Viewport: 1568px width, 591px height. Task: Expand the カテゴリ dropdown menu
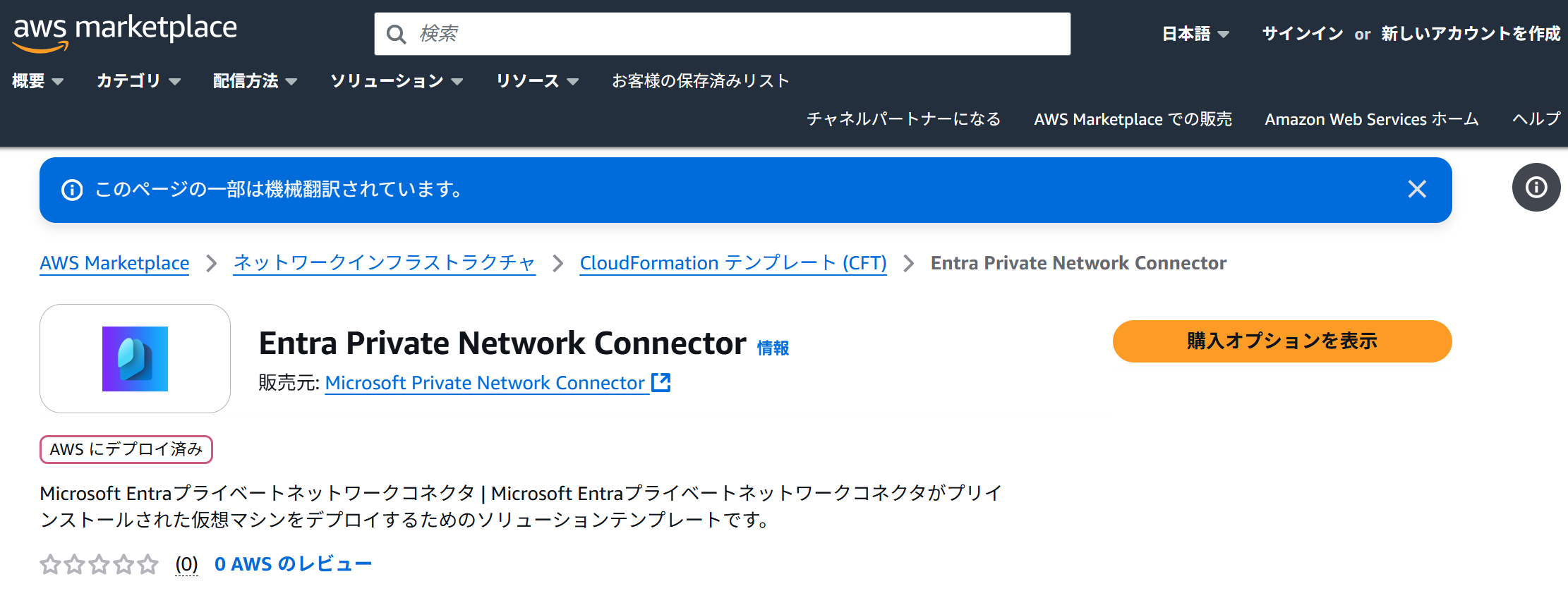[139, 81]
